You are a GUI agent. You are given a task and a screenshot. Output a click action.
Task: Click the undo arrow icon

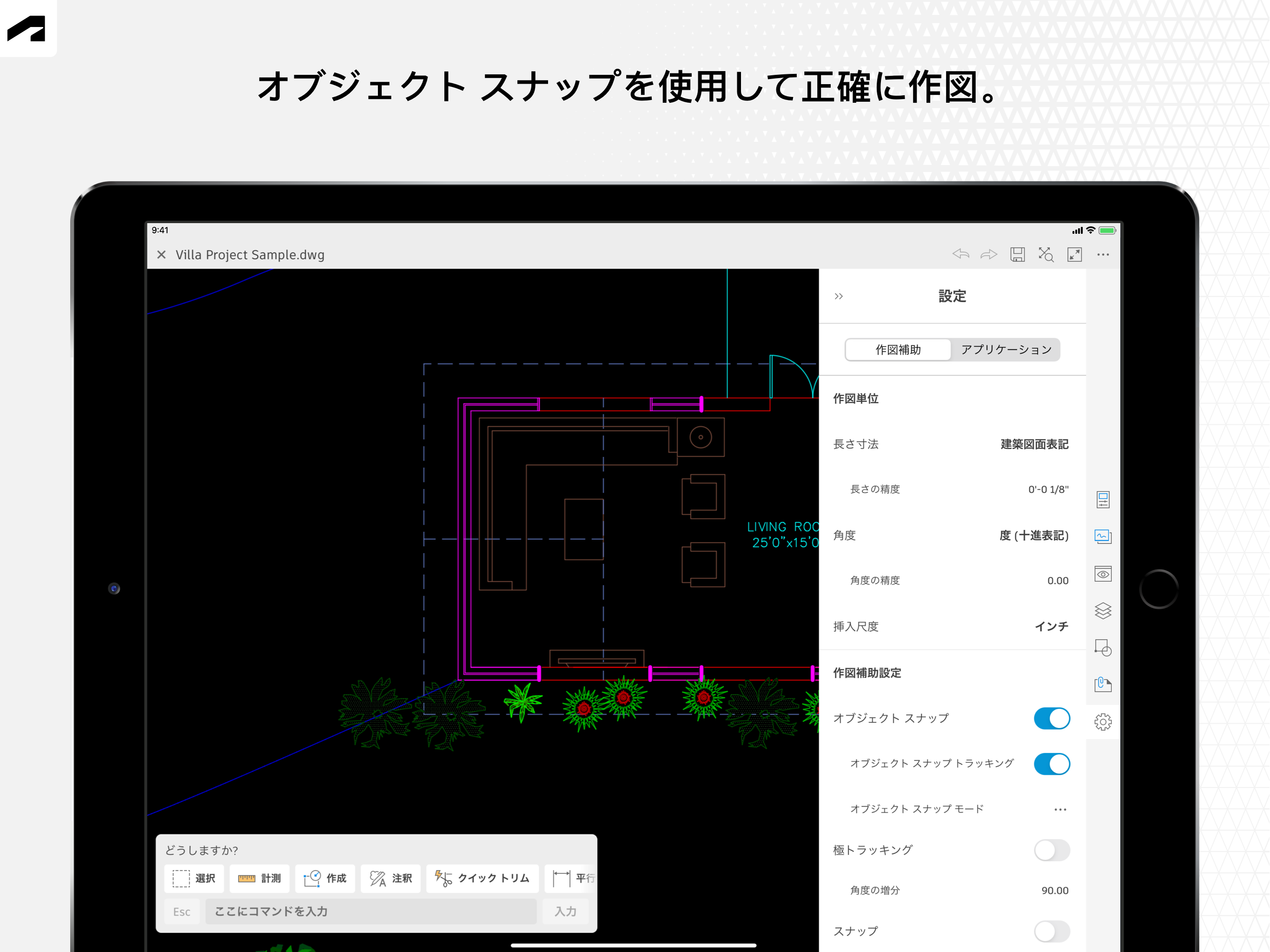point(960,254)
